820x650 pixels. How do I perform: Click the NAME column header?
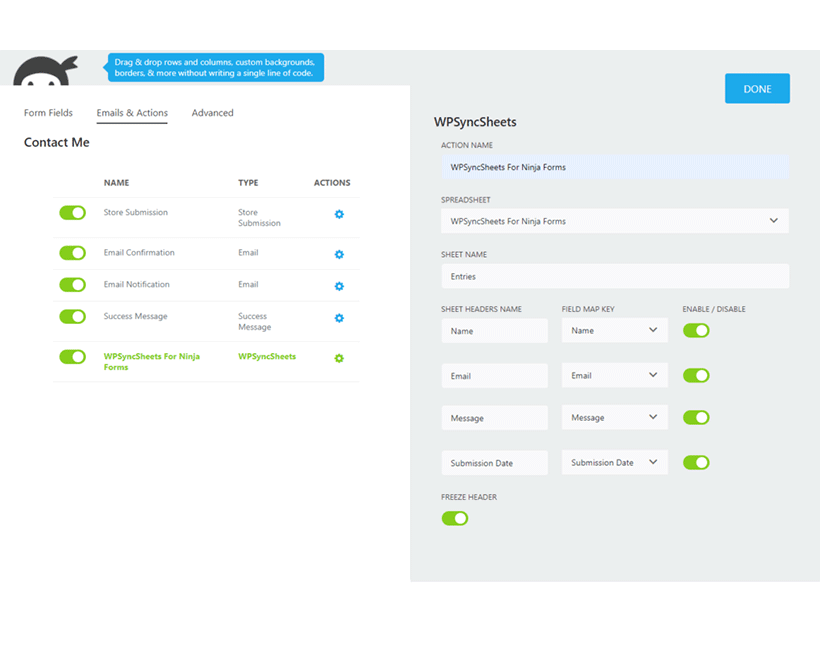116,183
